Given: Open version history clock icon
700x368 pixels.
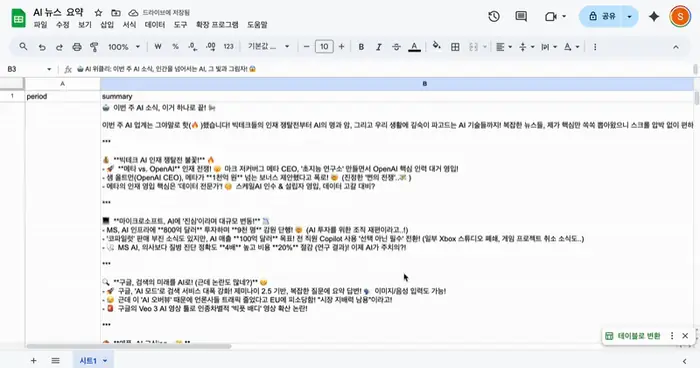Looking at the screenshot, I should (x=494, y=17).
